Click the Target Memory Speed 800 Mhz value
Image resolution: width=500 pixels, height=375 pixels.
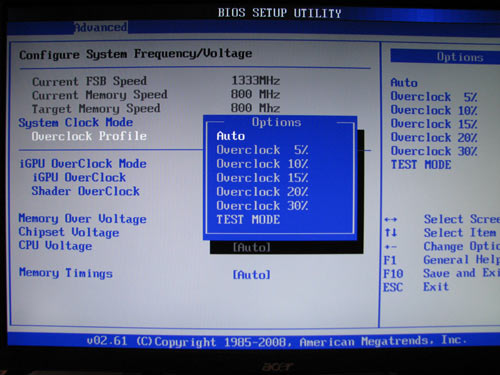pos(256,108)
